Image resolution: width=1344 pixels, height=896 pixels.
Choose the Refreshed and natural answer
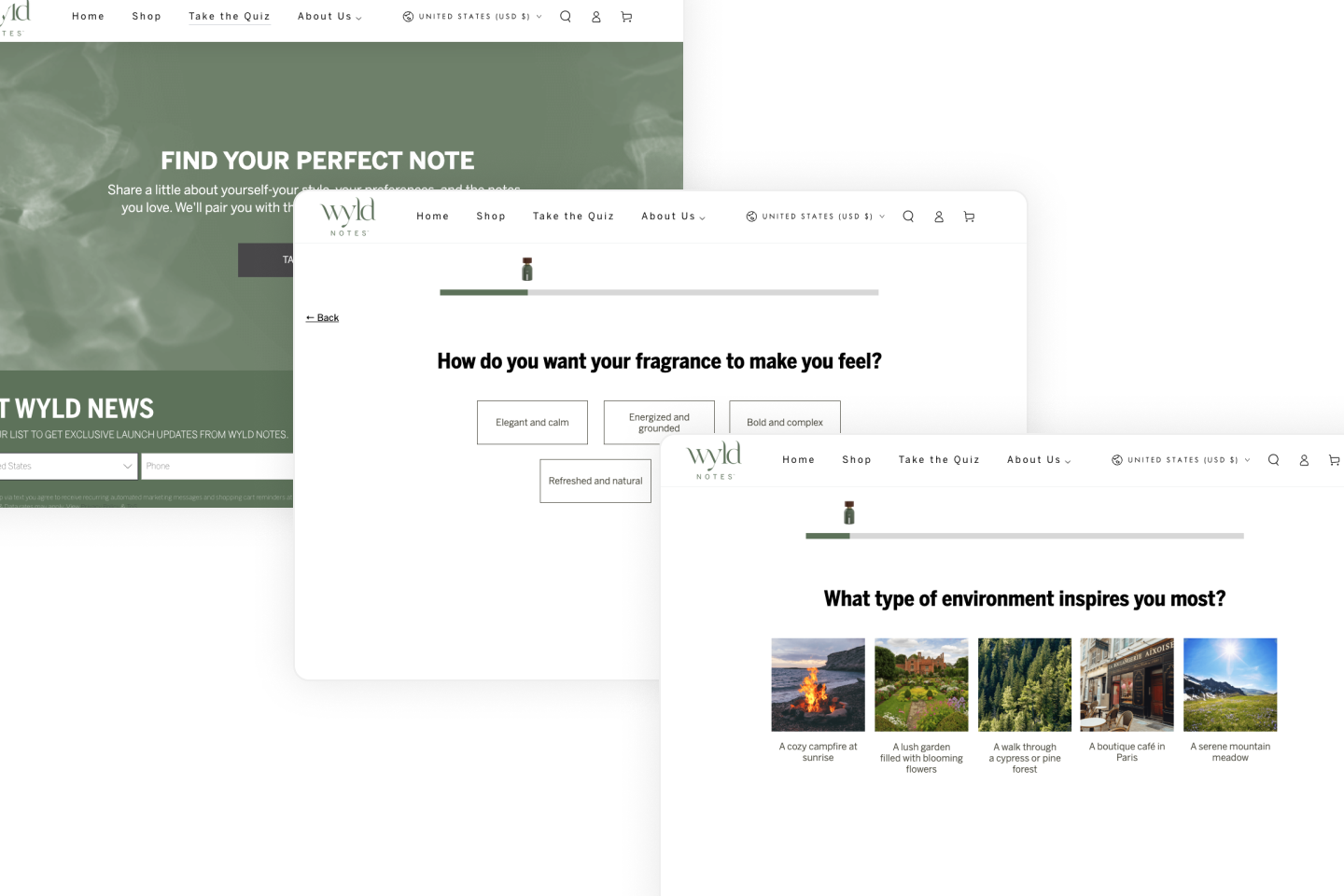pos(595,481)
